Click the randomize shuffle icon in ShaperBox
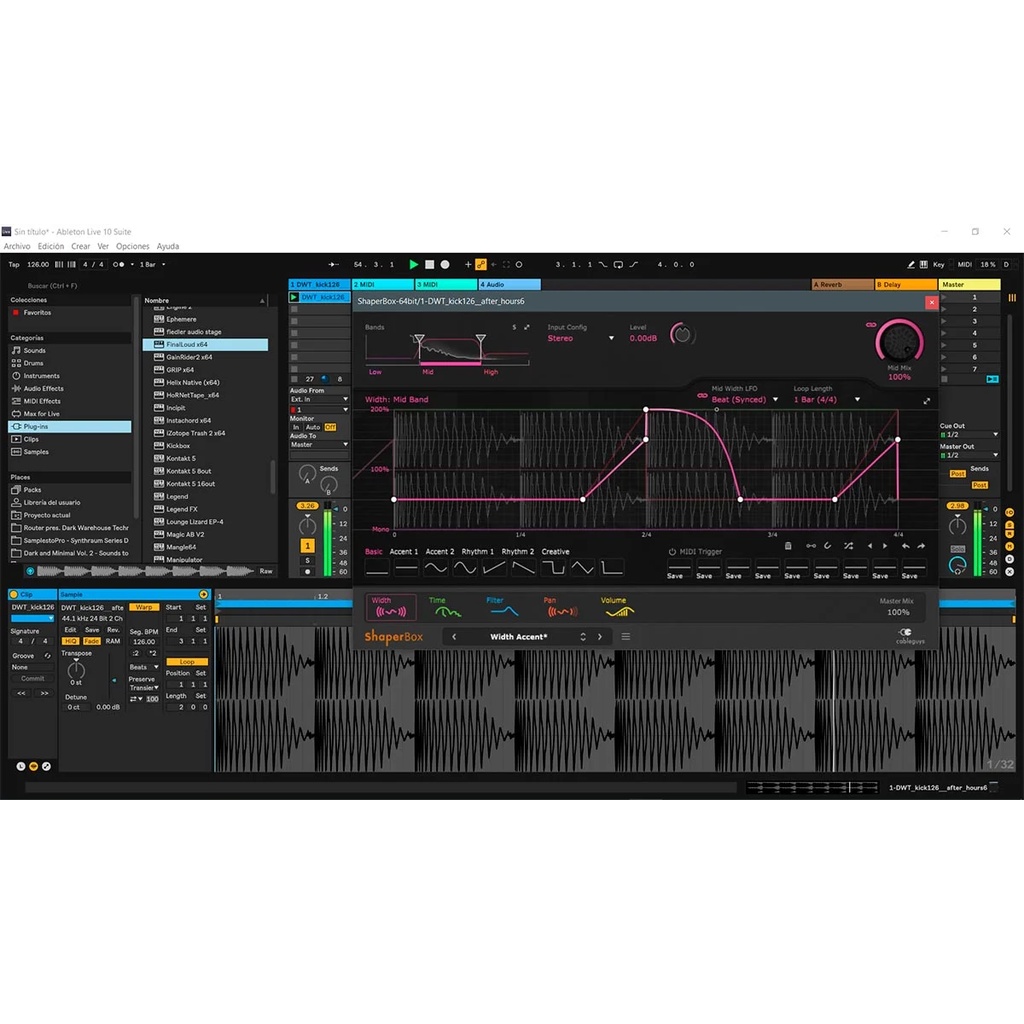This screenshot has width=1024, height=1024. tap(848, 546)
